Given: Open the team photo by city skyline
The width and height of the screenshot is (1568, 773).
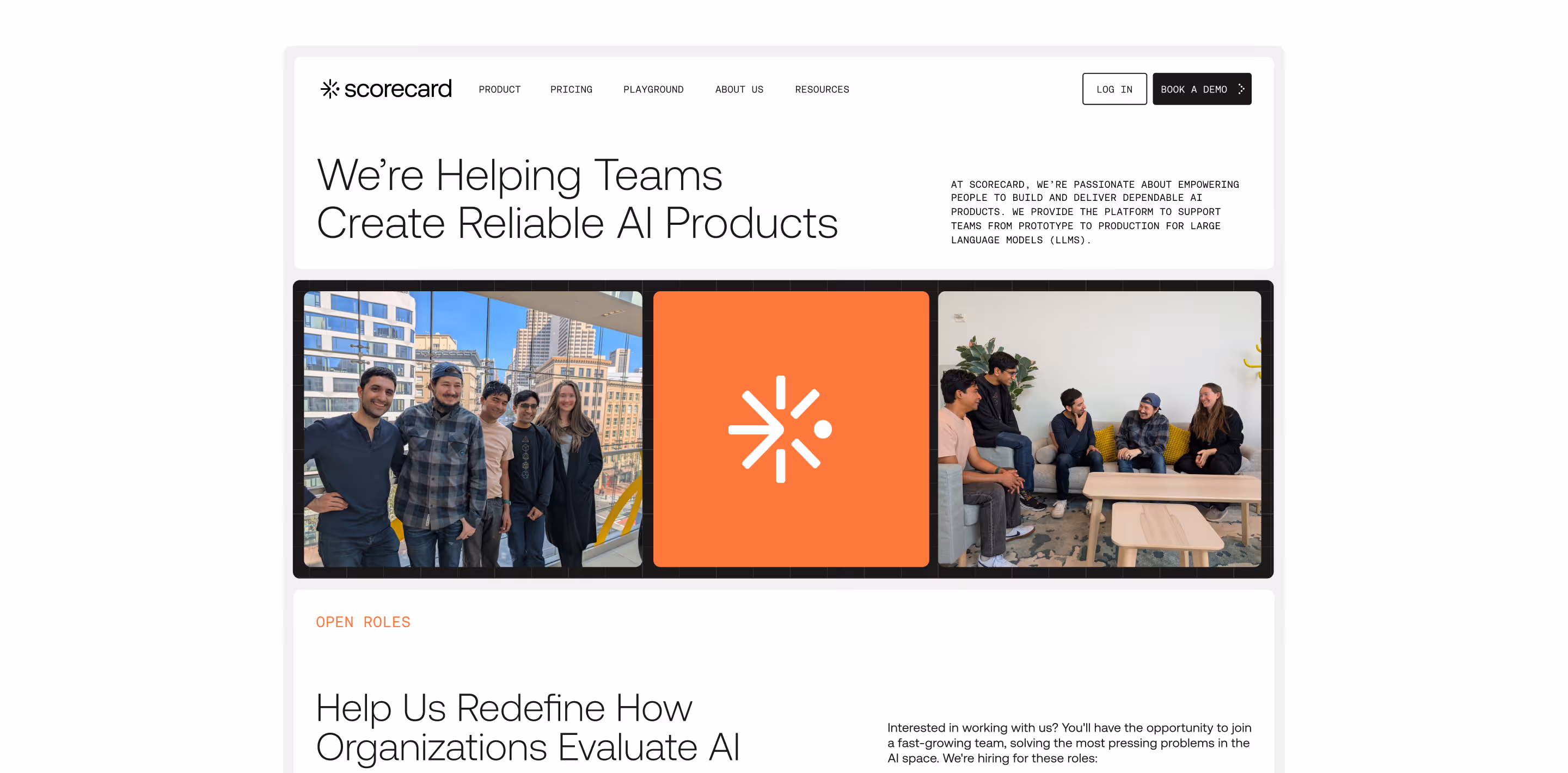Looking at the screenshot, I should pos(473,428).
